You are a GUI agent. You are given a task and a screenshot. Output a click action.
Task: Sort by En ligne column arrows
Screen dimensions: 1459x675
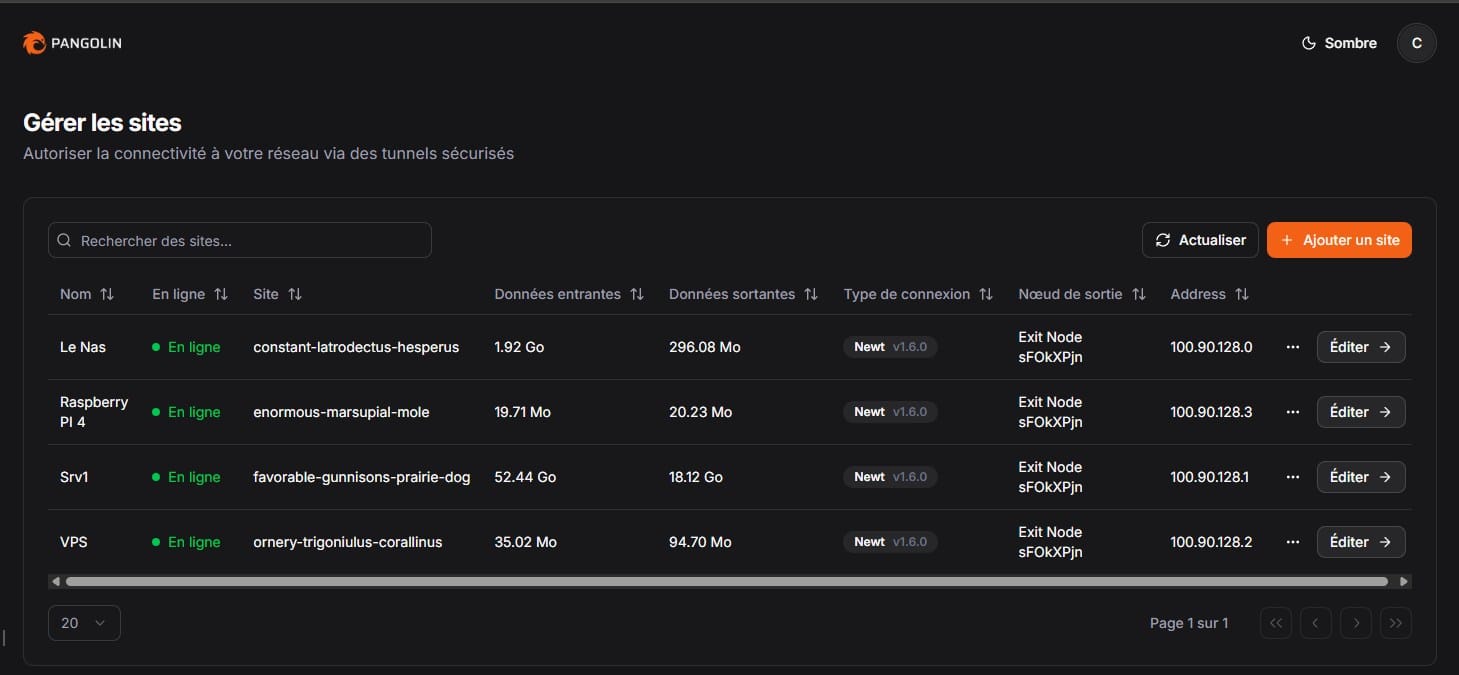[221, 294]
